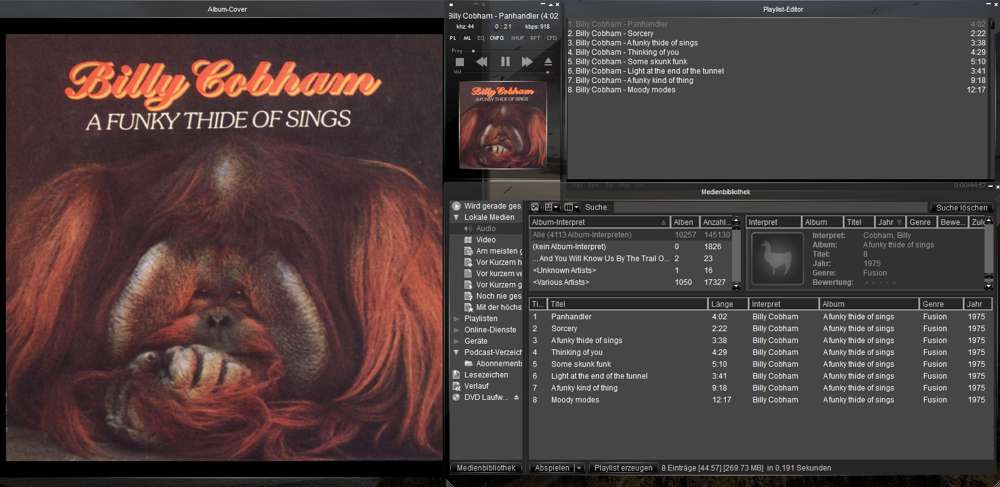The height and width of the screenshot is (487, 1000).
Task: Sort the track list by Länge column
Action: [x=726, y=304]
